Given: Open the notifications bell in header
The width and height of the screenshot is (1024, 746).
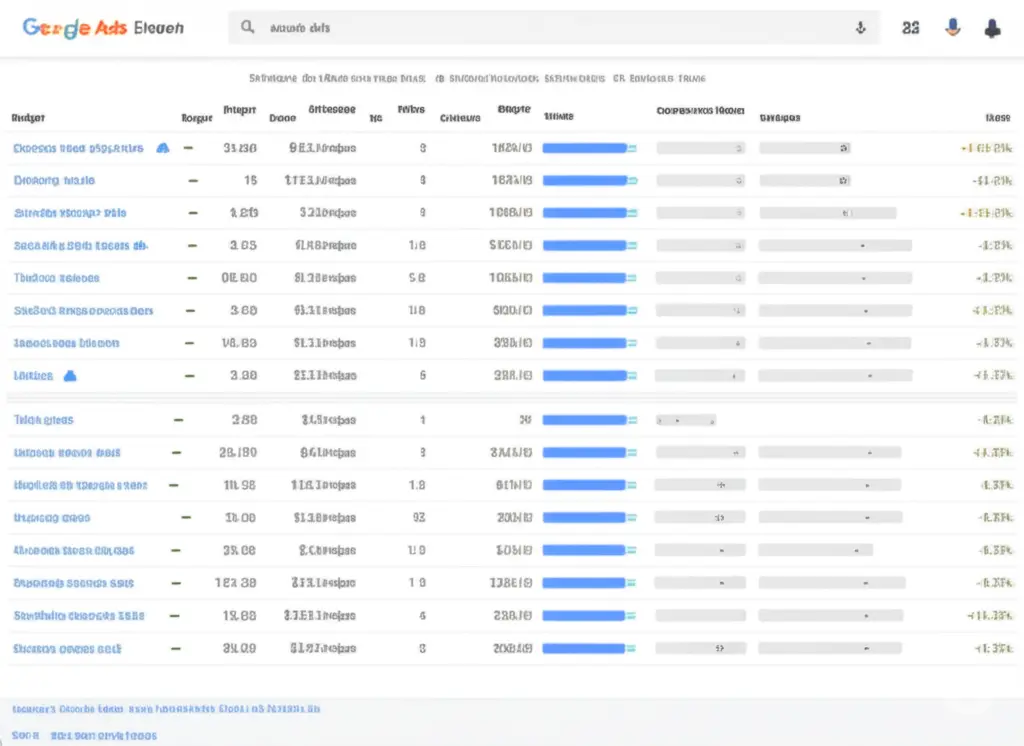Looking at the screenshot, I should 992,29.
